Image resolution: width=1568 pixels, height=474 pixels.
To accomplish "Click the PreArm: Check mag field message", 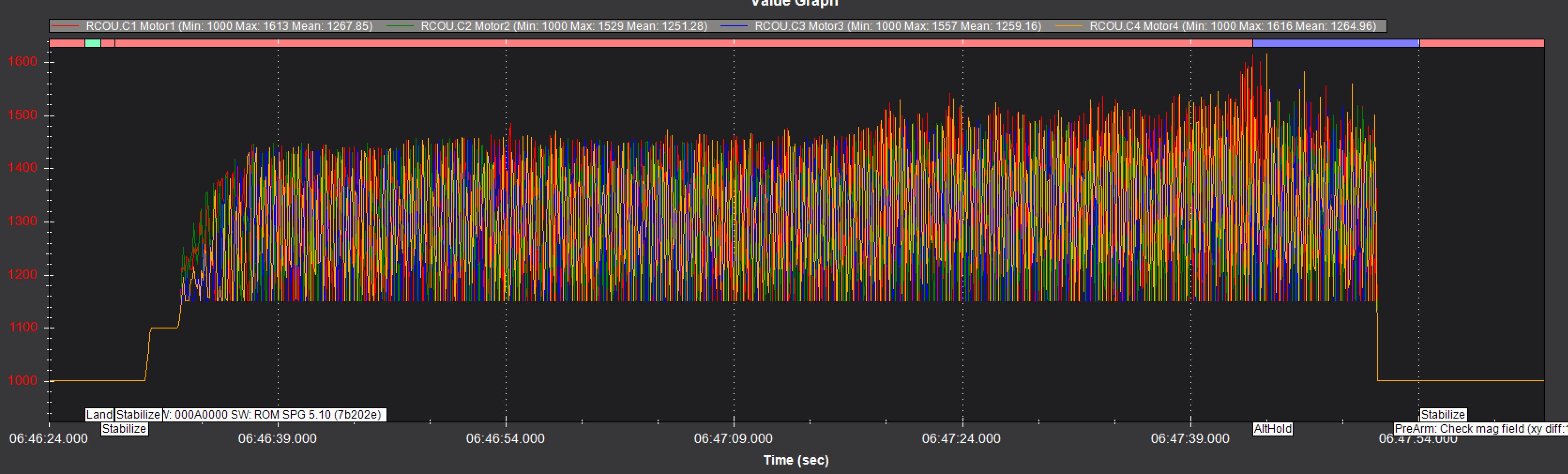I will [1480, 429].
